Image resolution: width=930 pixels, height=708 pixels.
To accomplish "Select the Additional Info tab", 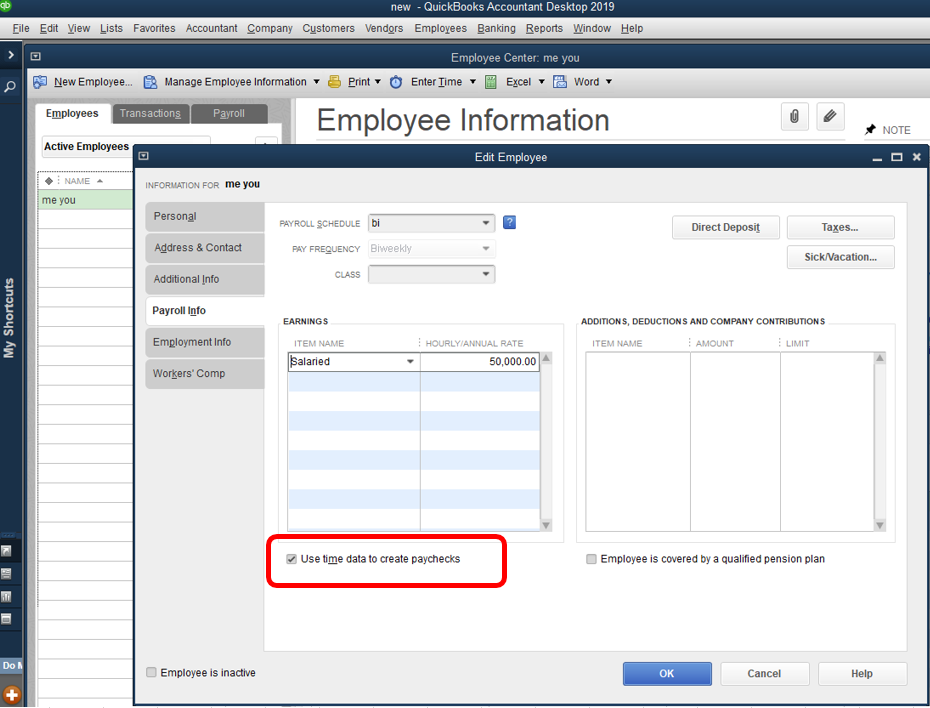I will 205,279.
